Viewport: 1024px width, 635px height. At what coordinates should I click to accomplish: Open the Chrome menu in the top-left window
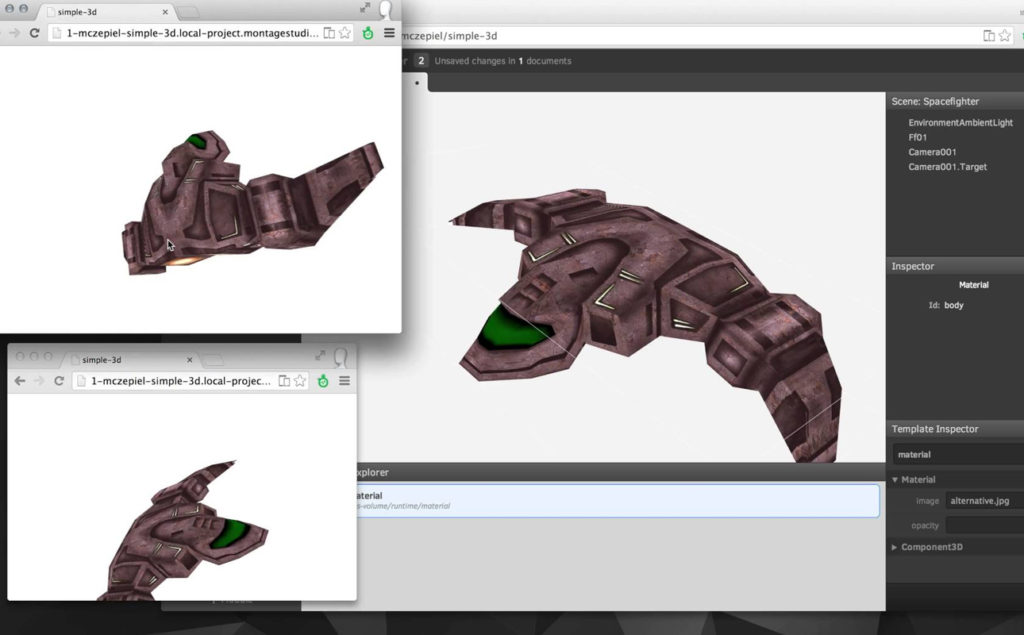tap(389, 33)
